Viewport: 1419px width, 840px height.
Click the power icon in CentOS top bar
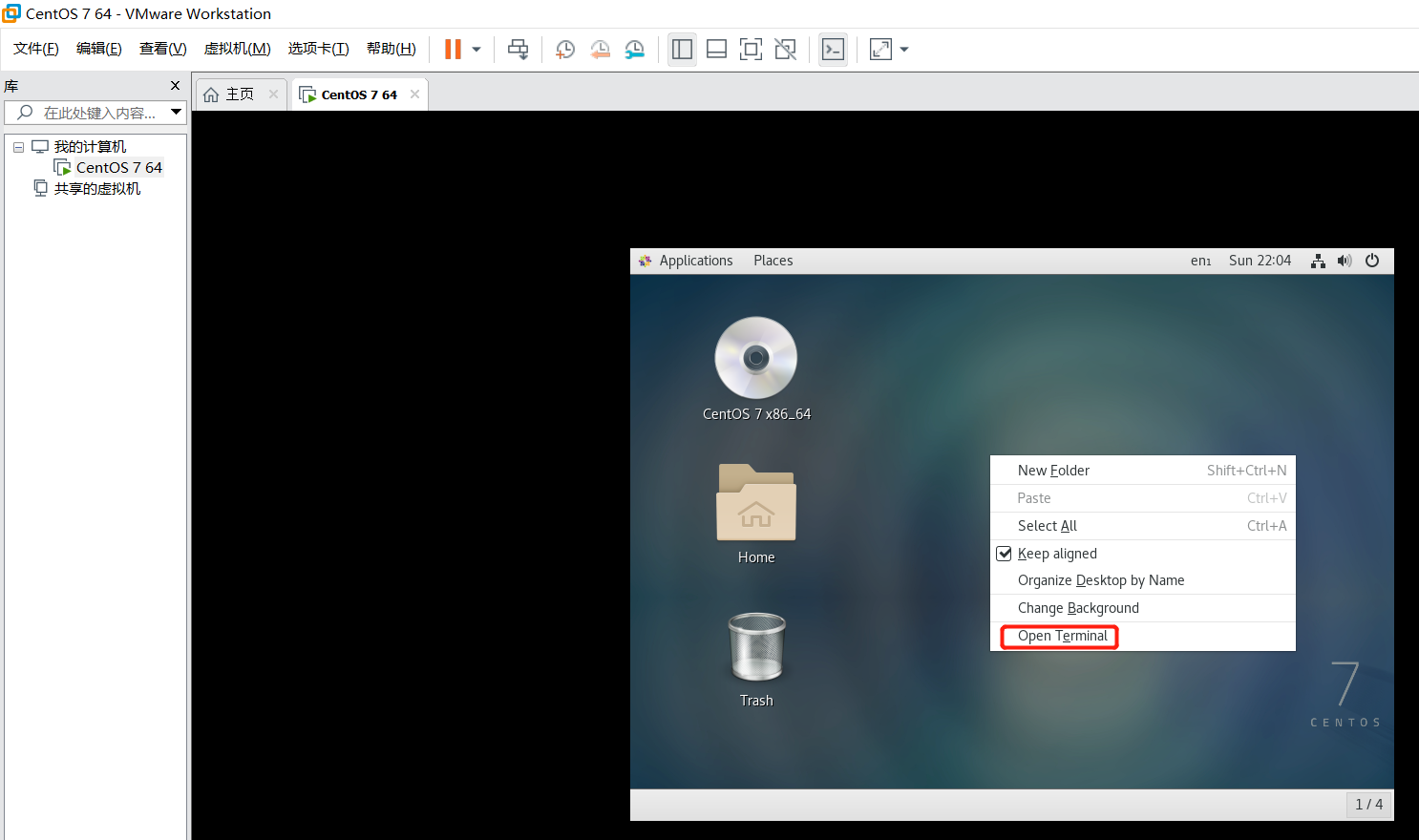coord(1372,261)
